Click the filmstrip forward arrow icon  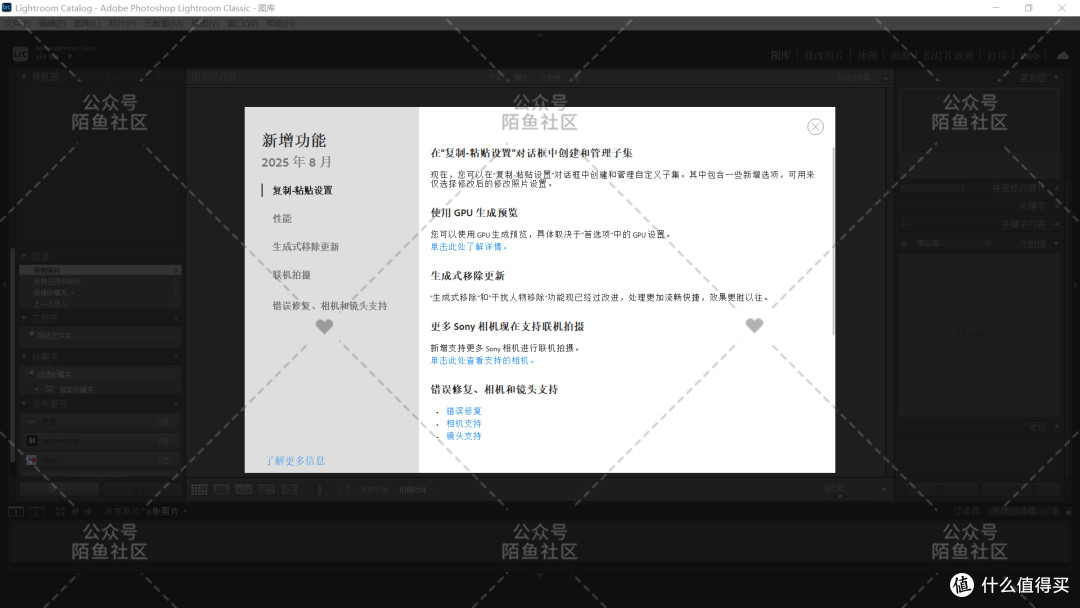tap(88, 512)
